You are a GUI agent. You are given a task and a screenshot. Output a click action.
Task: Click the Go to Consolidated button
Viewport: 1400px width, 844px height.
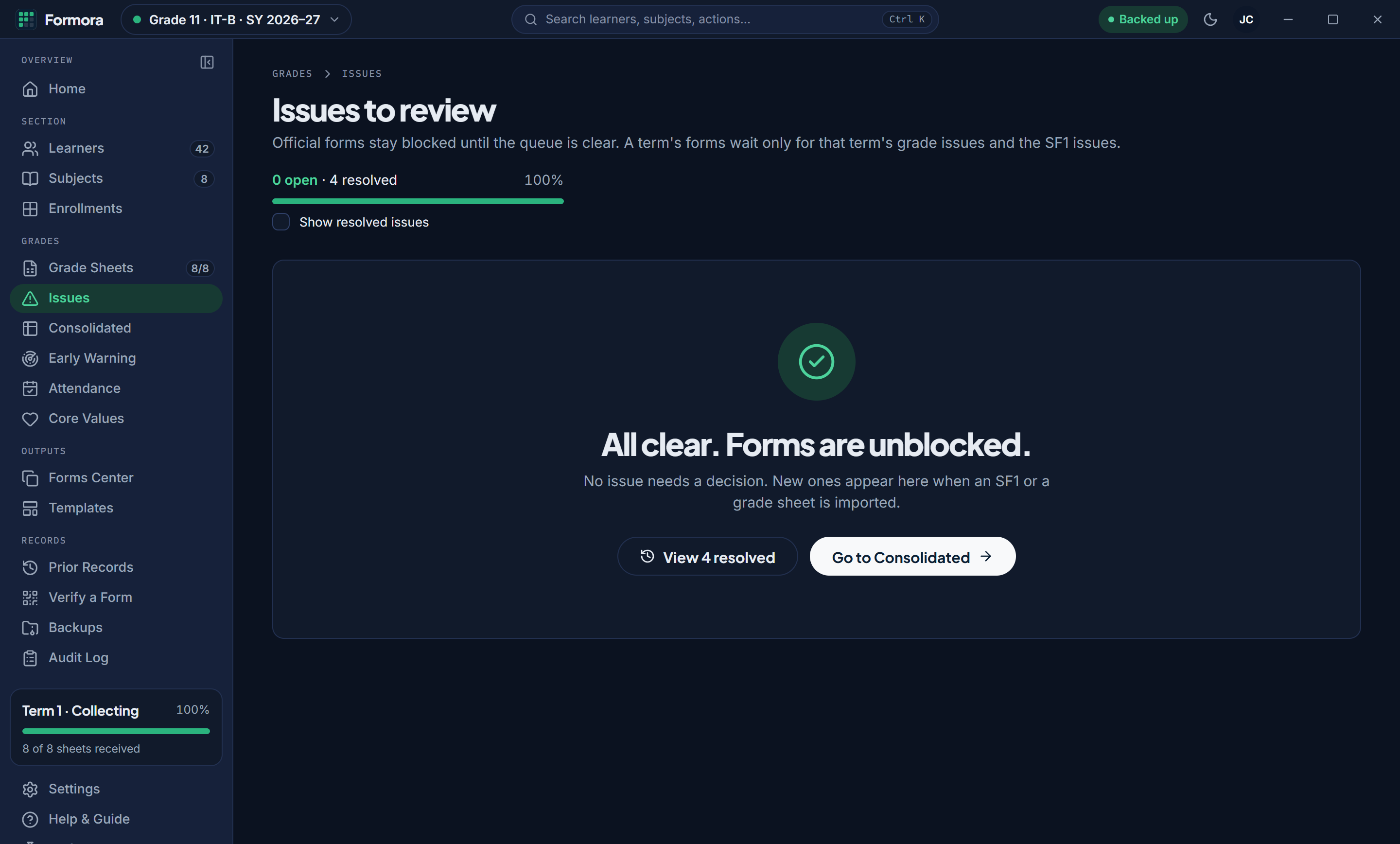(x=912, y=557)
